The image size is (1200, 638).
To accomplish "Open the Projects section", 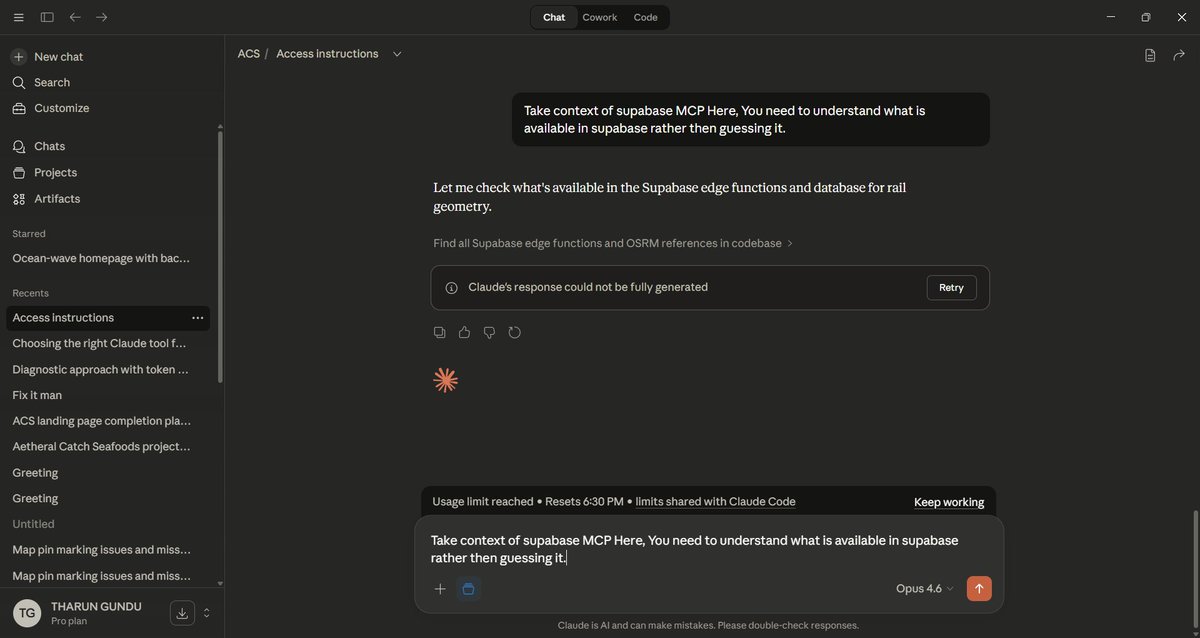I will (45, 173).
